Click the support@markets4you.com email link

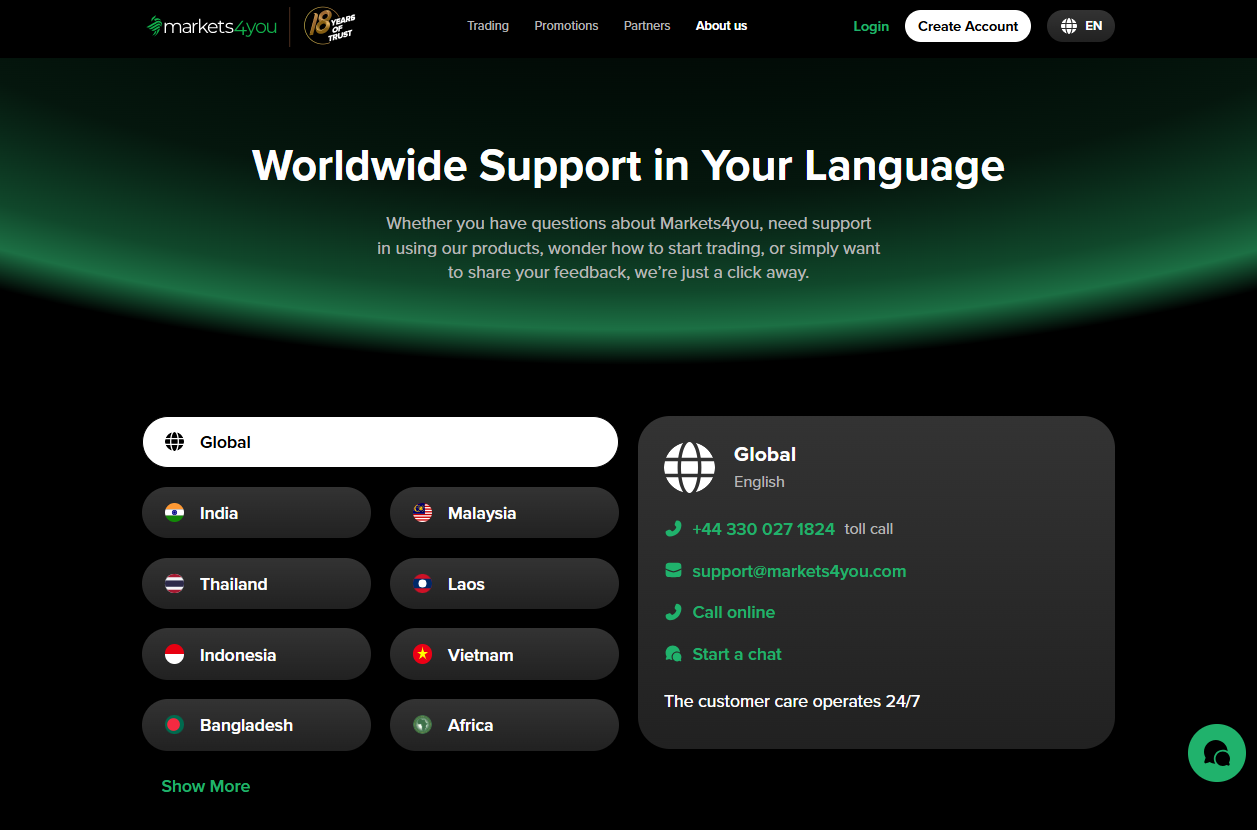point(799,571)
